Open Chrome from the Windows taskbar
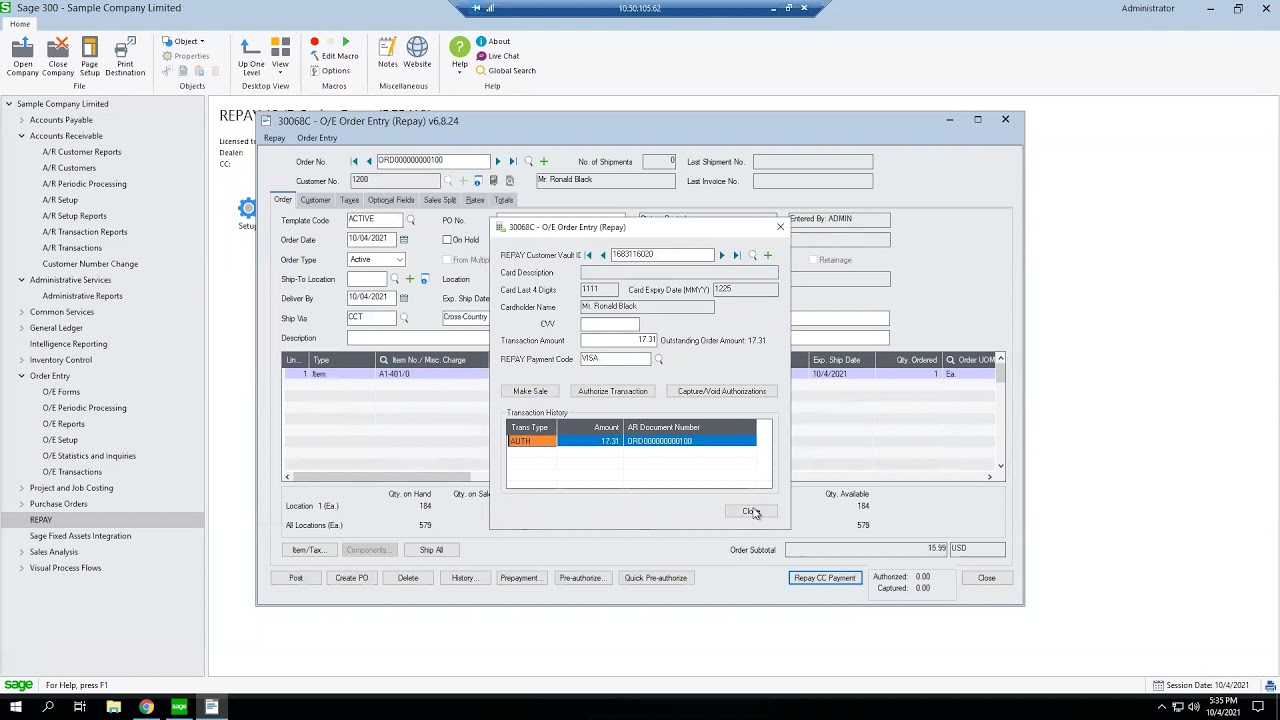The width and height of the screenshot is (1280, 720). point(146,707)
